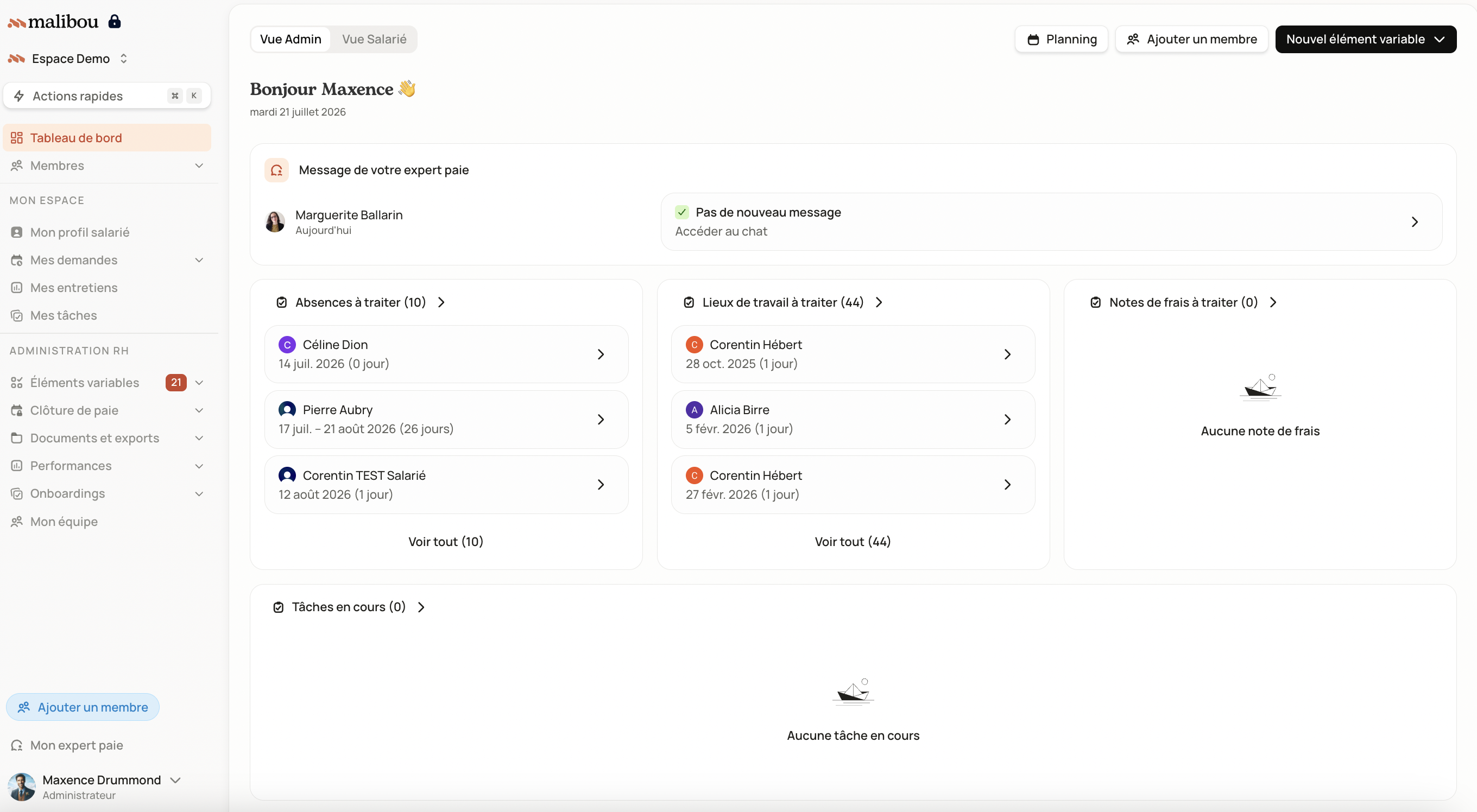
Task: Click the Éléments variables badge showing 21
Action: pyautogui.click(x=176, y=382)
